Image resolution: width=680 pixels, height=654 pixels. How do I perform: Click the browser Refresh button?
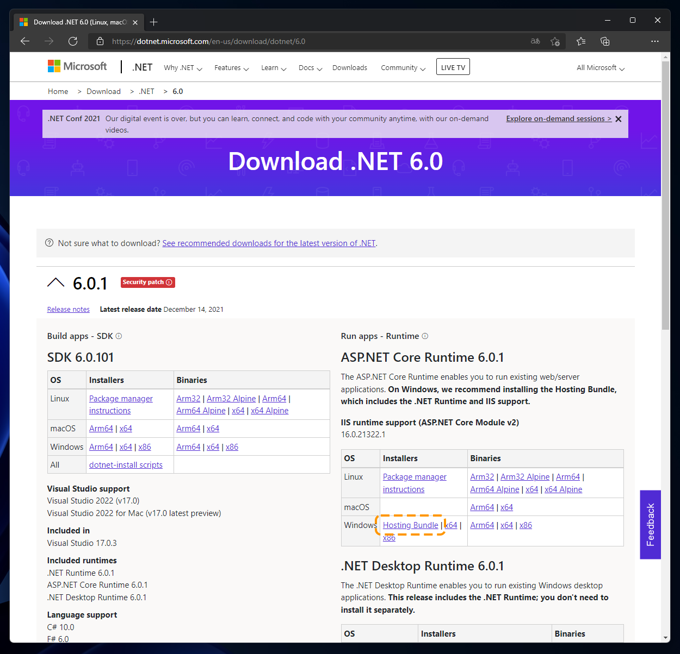point(73,41)
